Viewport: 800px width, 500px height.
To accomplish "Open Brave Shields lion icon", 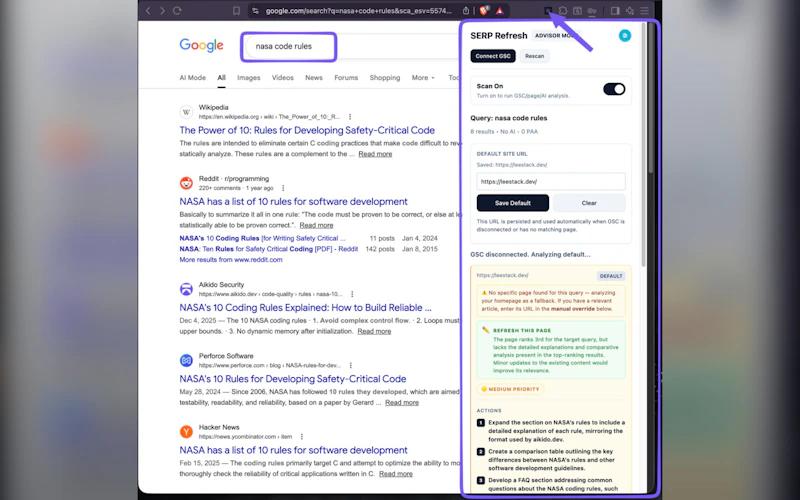I will (484, 11).
